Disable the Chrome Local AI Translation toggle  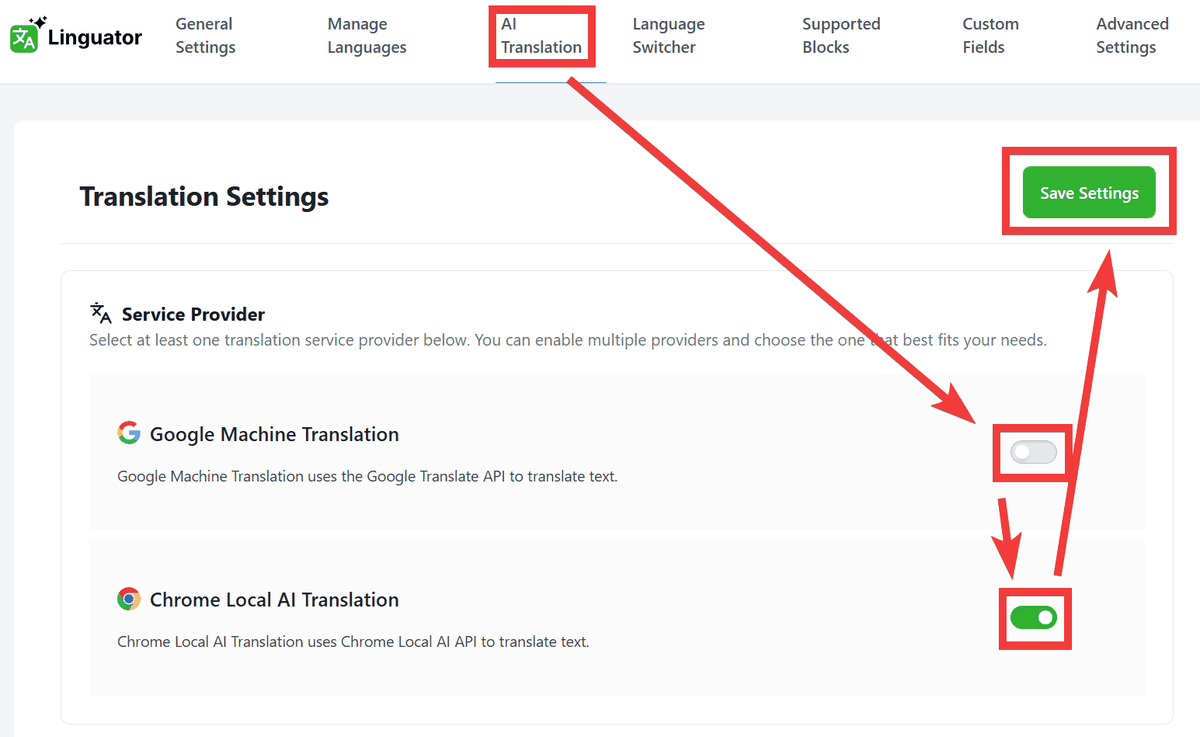coord(1033,618)
